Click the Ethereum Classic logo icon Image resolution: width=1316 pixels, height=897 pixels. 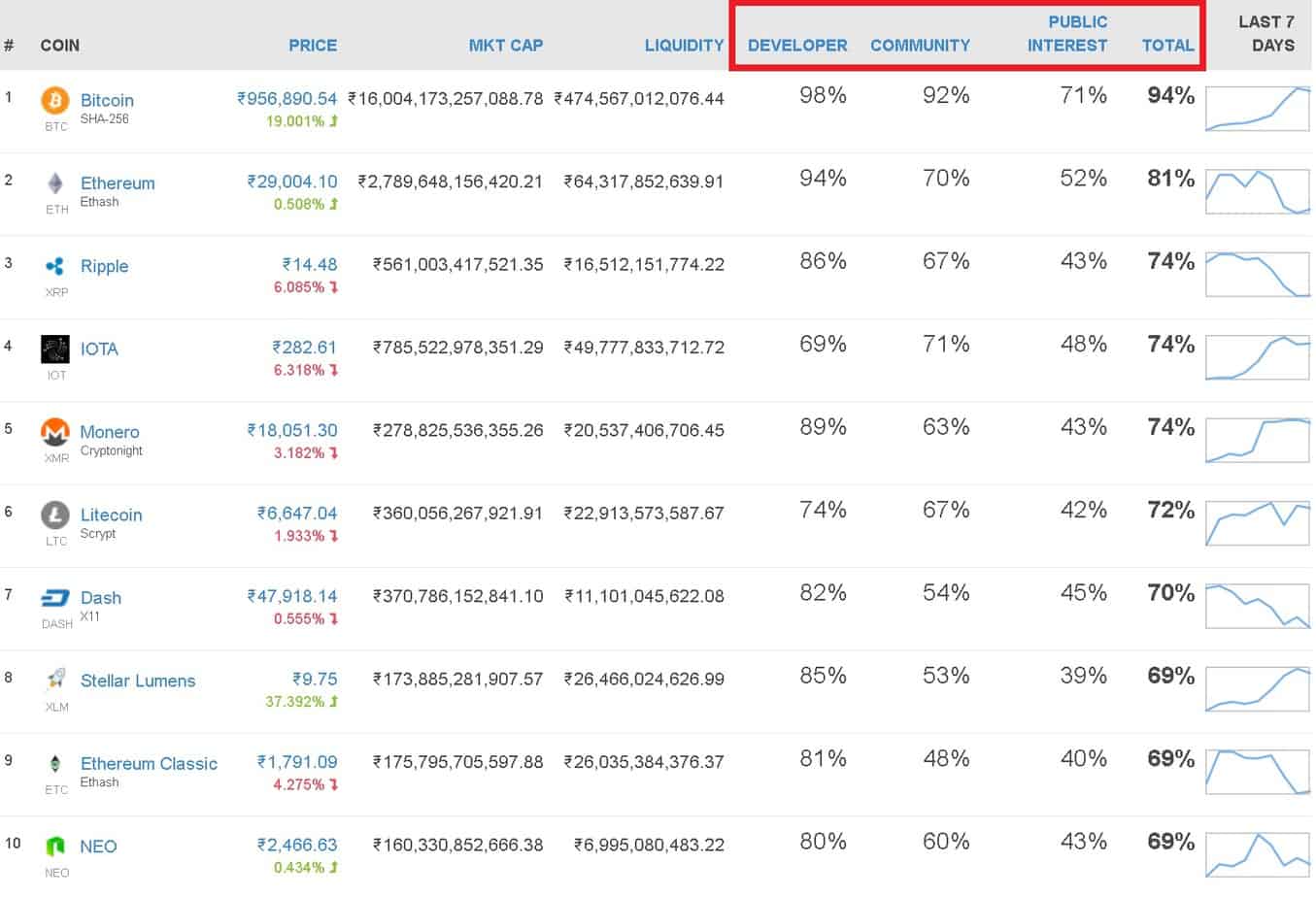pyautogui.click(x=55, y=764)
